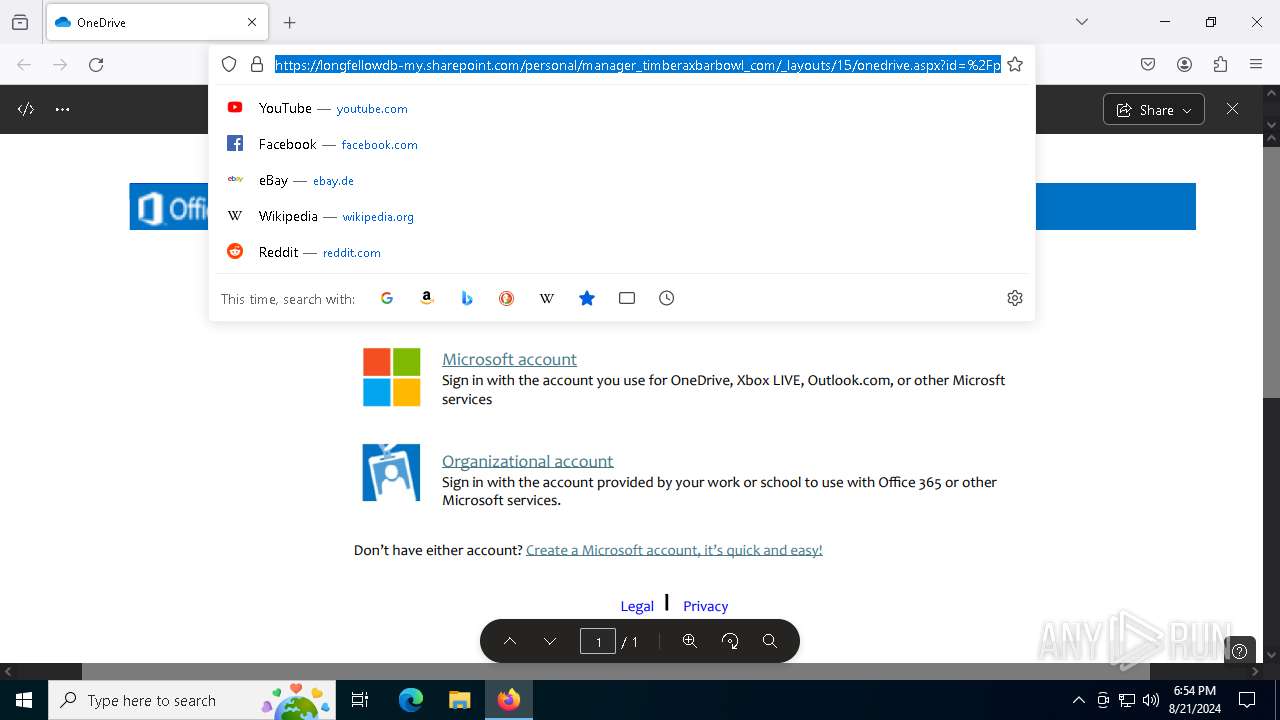Select the Wikipedia suggestion

point(622,216)
